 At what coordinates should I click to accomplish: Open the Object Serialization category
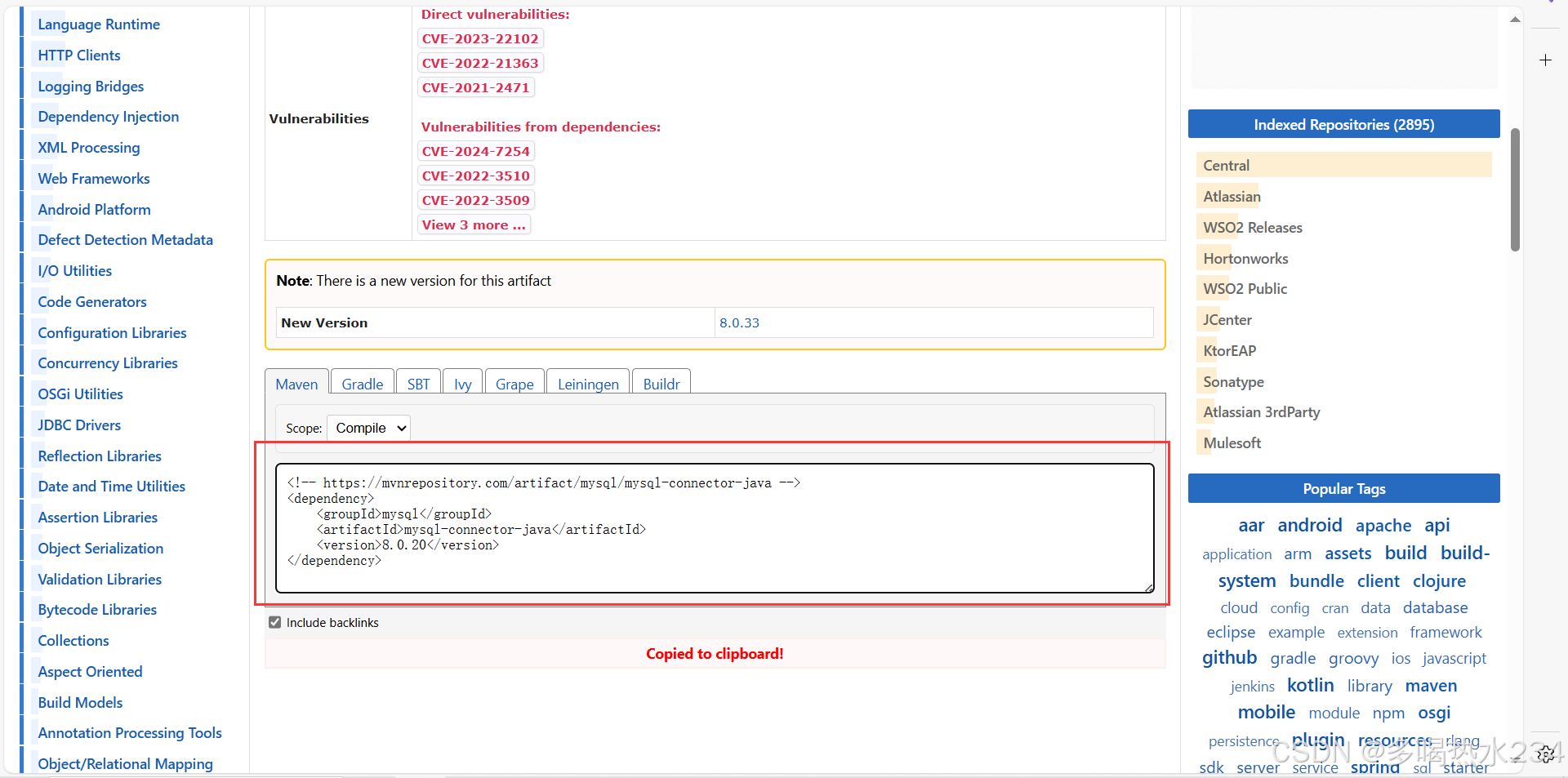[100, 549]
